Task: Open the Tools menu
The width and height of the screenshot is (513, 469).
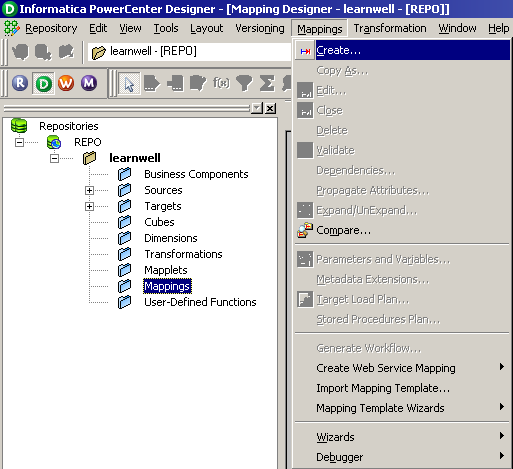Action: click(166, 28)
